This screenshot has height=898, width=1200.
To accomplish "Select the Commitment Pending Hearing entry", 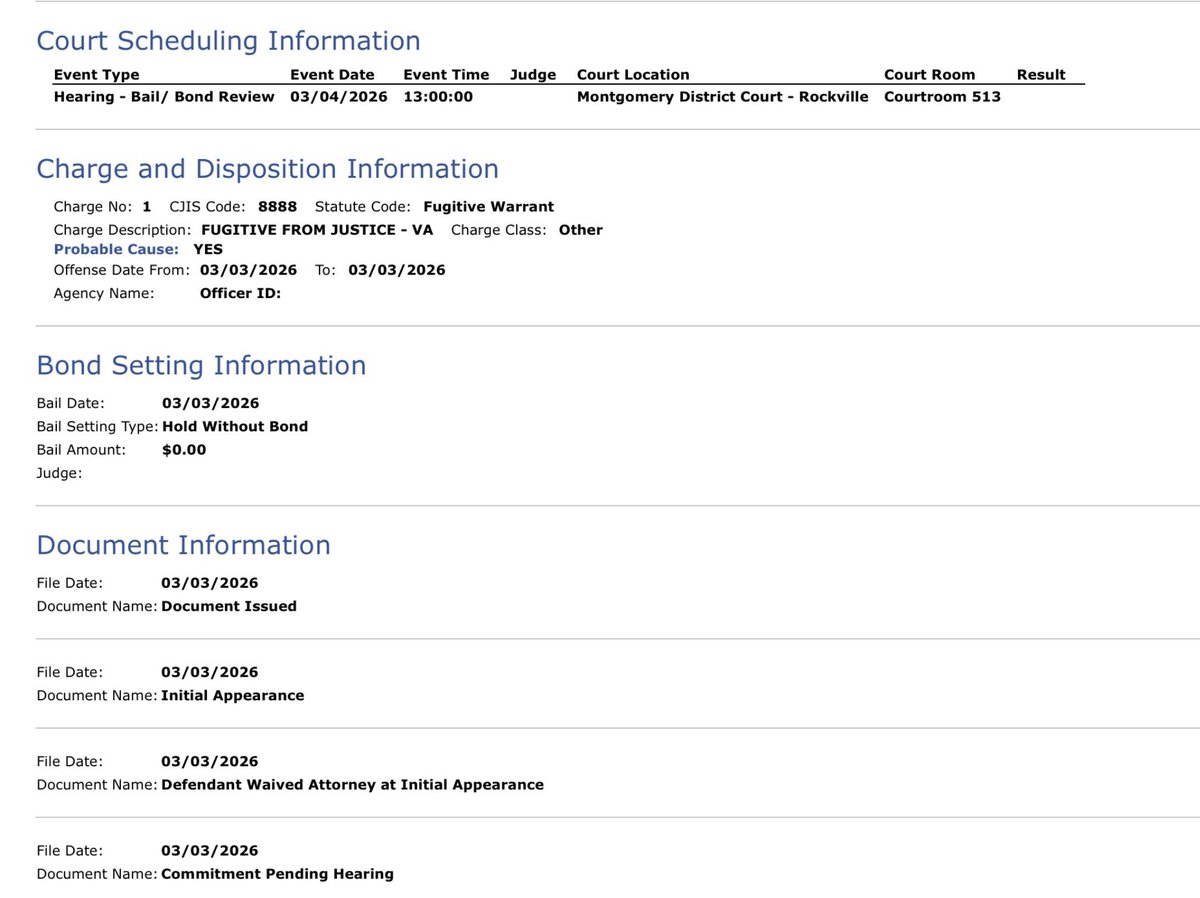I will pyautogui.click(x=277, y=874).
